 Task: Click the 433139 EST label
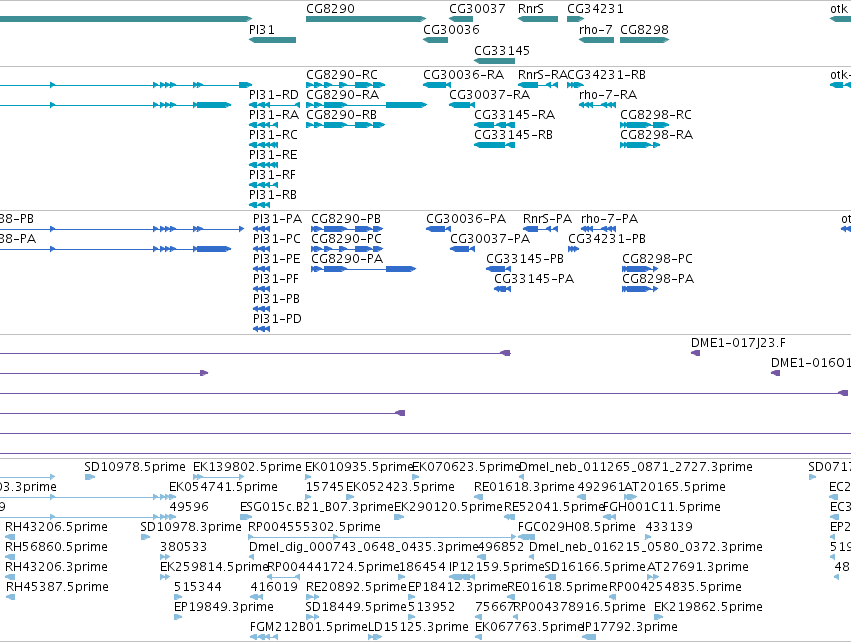point(669,527)
